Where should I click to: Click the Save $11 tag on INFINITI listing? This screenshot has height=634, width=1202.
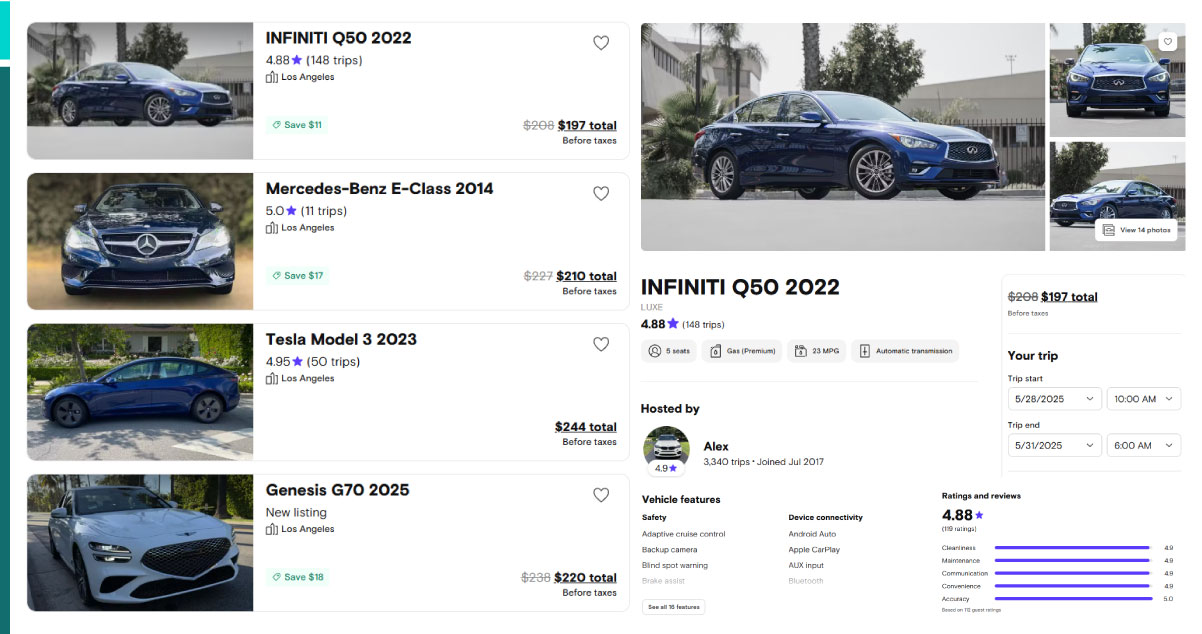point(297,125)
